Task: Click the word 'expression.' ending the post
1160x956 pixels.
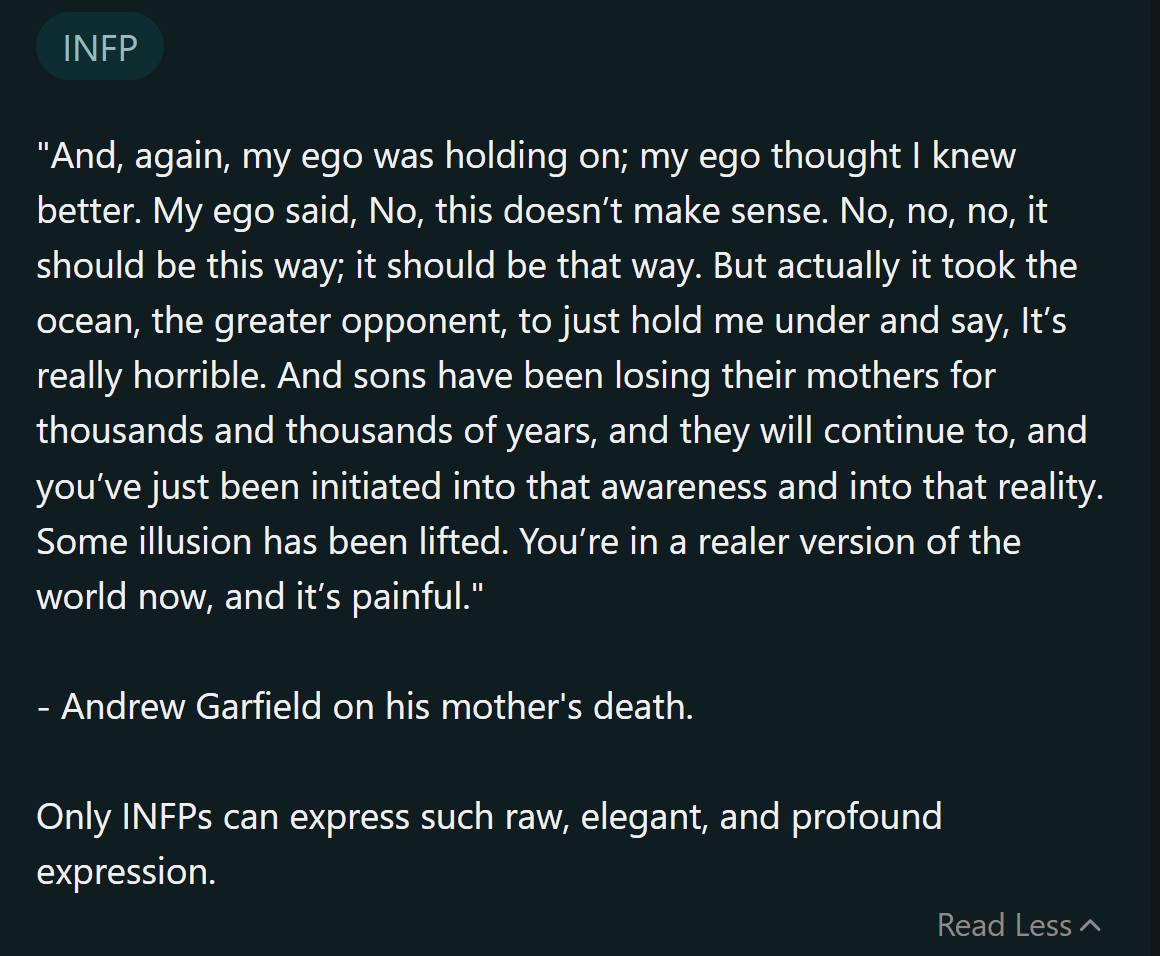Action: point(126,873)
